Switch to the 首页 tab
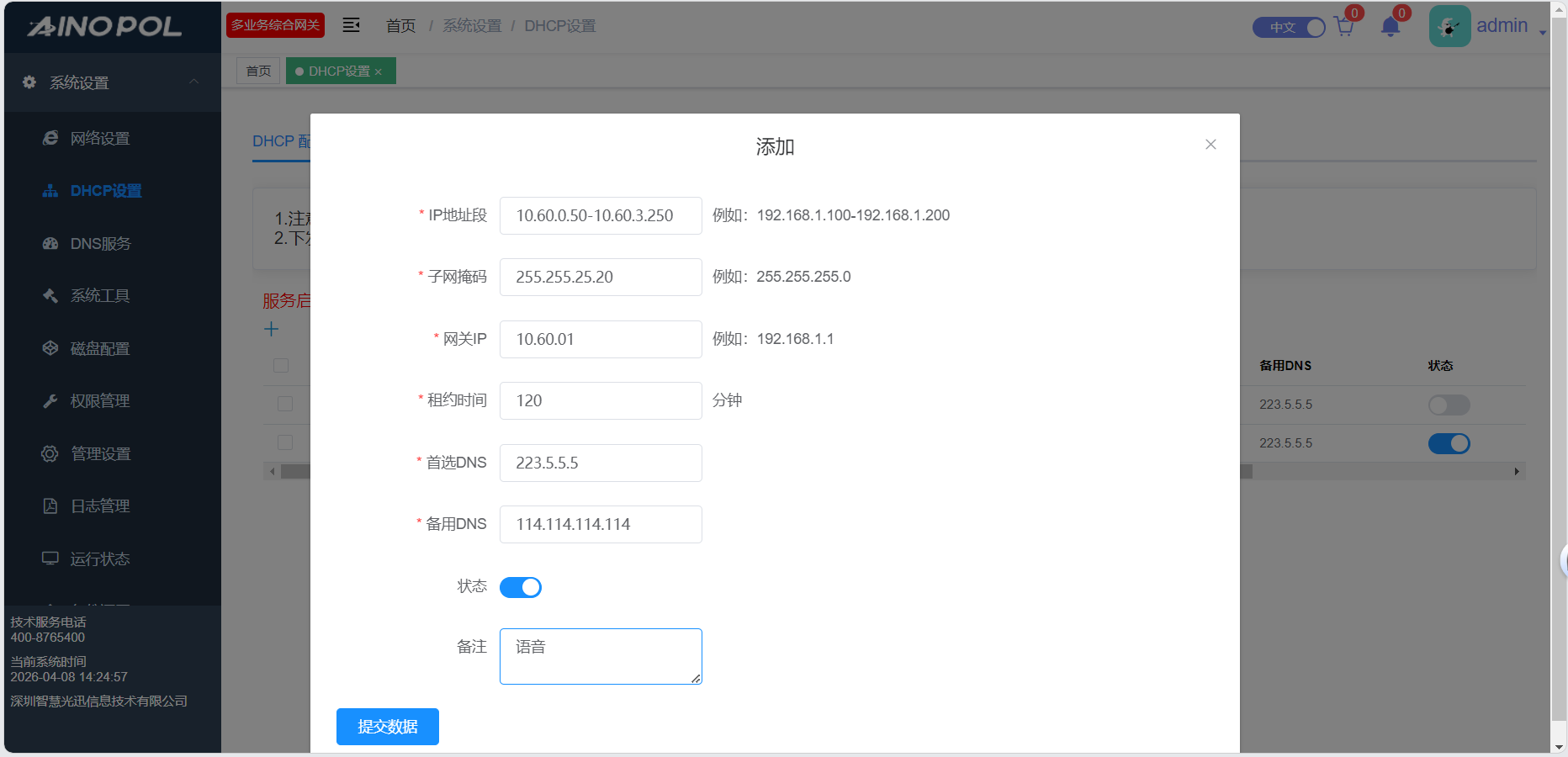Image resolution: width=1568 pixels, height=757 pixels. pos(258,71)
